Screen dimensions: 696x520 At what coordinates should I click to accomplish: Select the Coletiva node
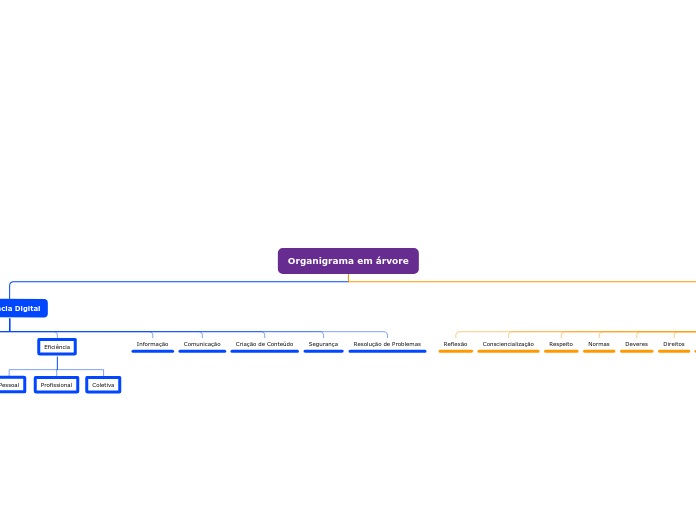coord(103,385)
